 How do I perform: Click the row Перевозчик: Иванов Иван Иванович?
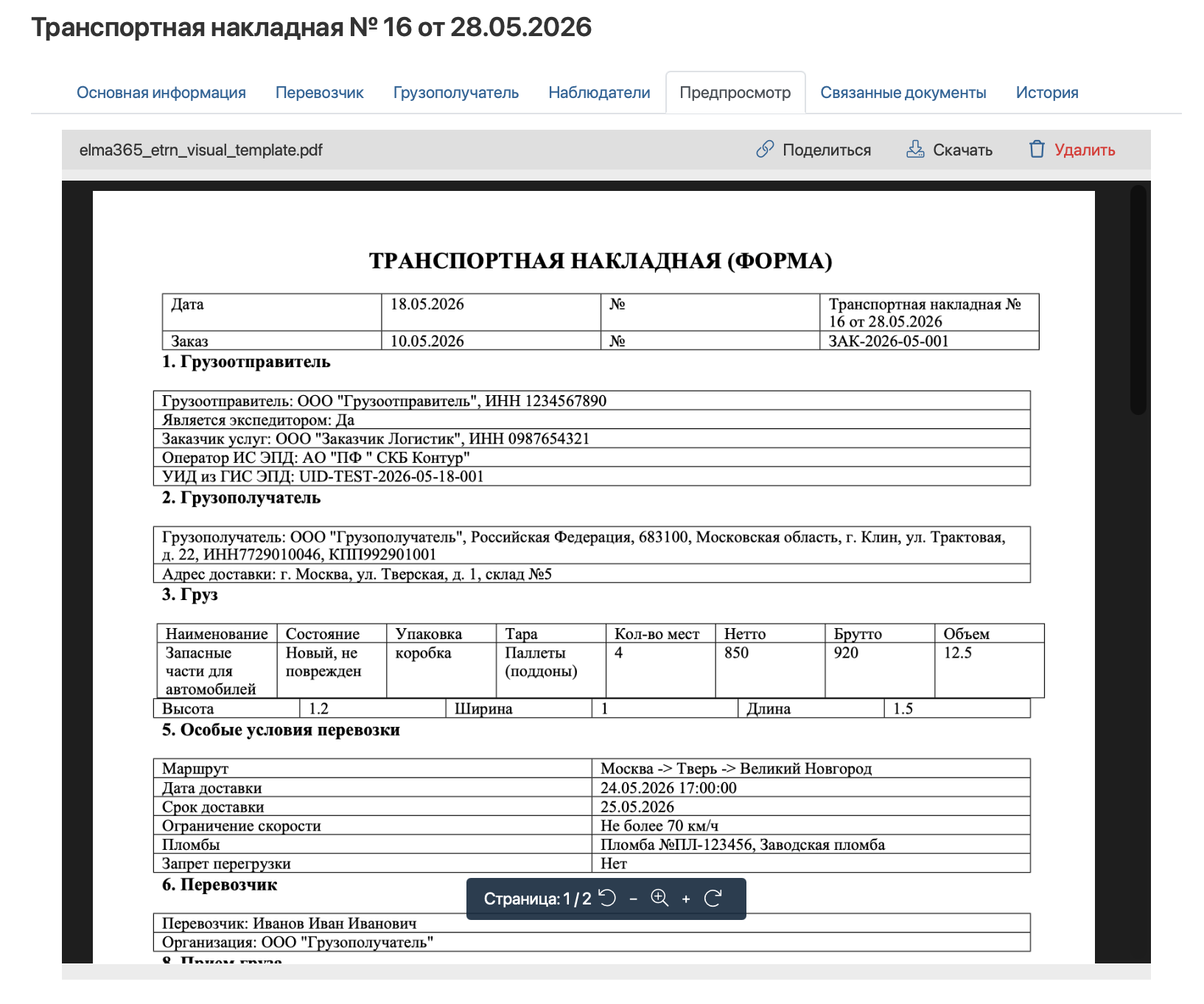point(592,923)
